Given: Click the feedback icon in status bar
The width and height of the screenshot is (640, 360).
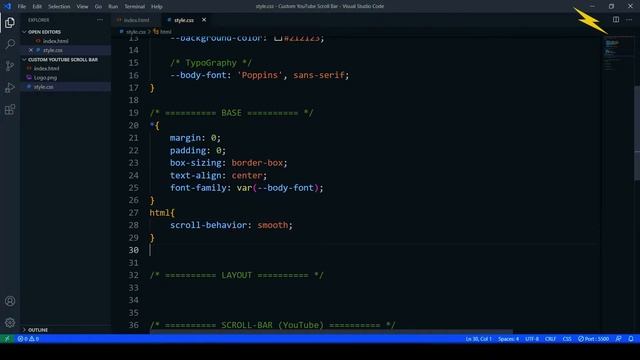Looking at the screenshot, I should pos(618,339).
